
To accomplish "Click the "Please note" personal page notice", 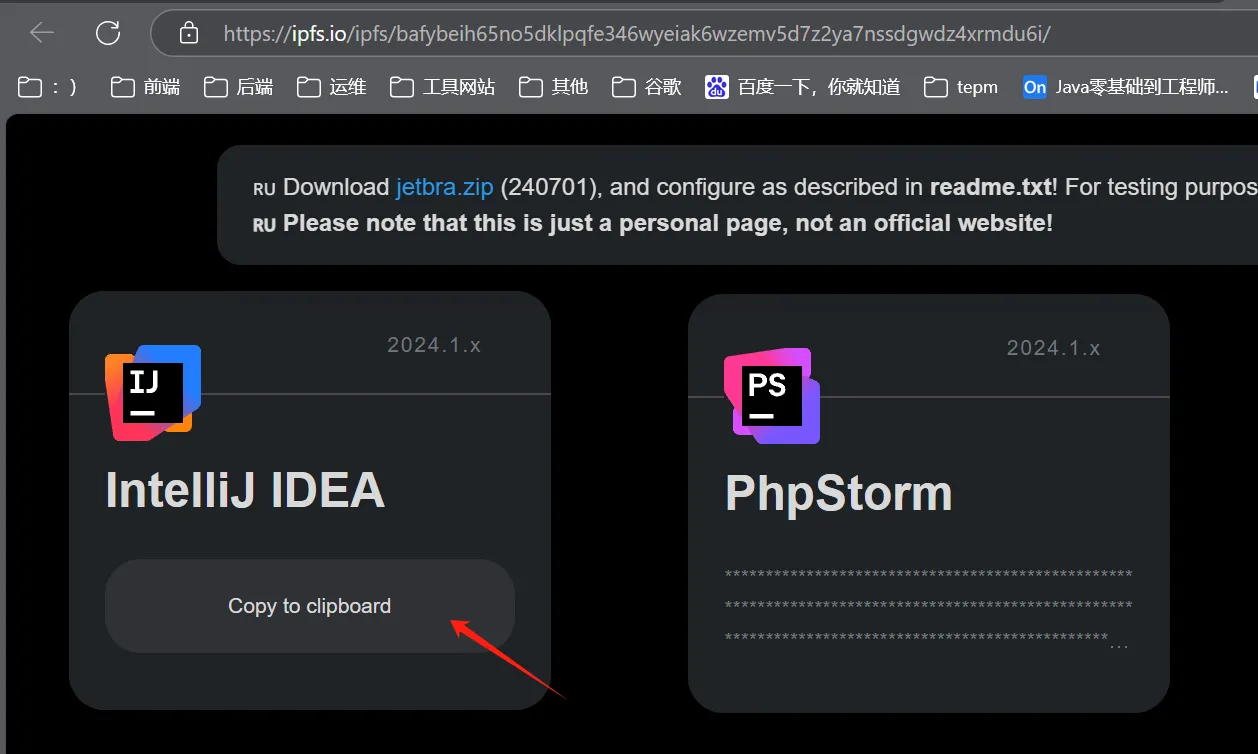I will click(668, 223).
